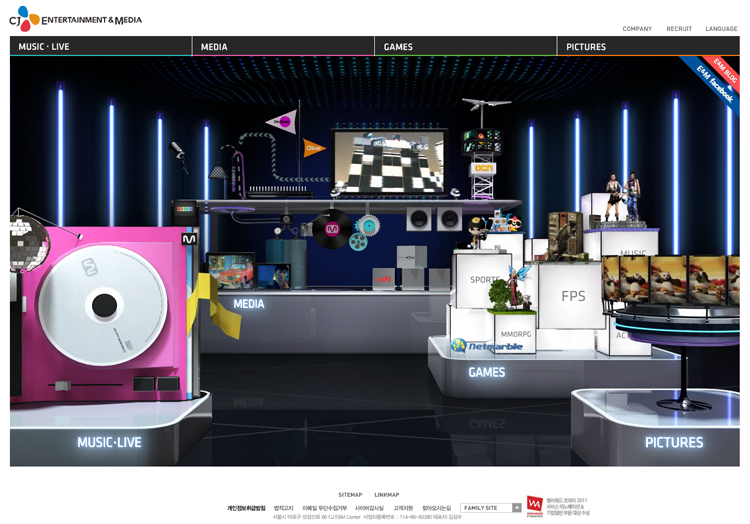
Task: Click the vintage car screen thumbnail
Action: pyautogui.click(x=231, y=271)
